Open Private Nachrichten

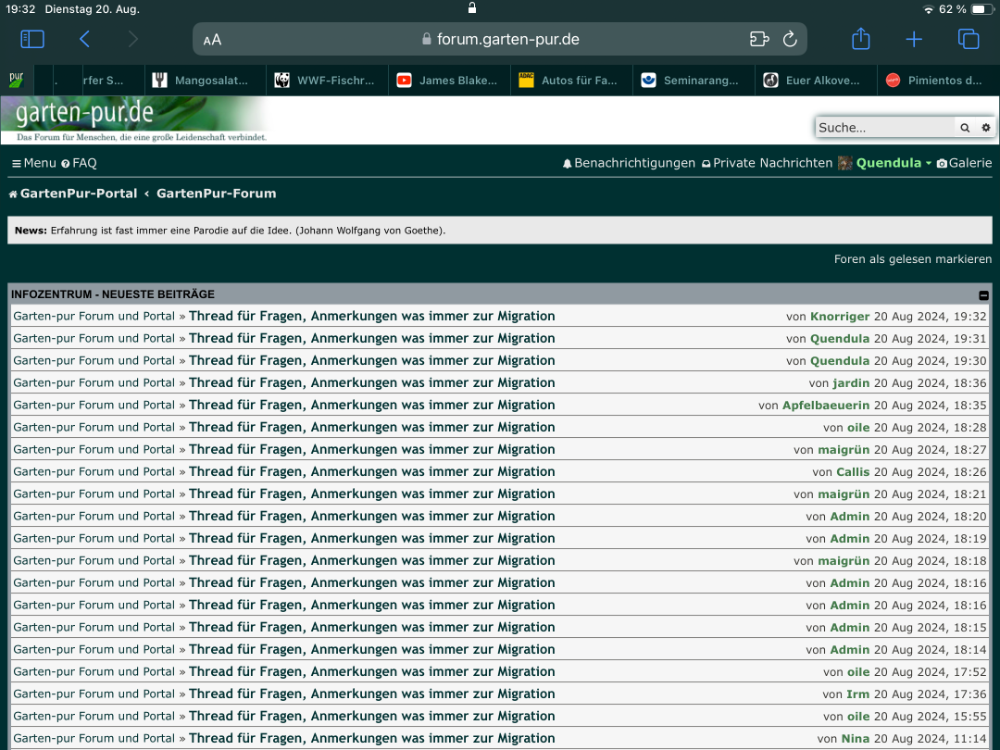(766, 163)
